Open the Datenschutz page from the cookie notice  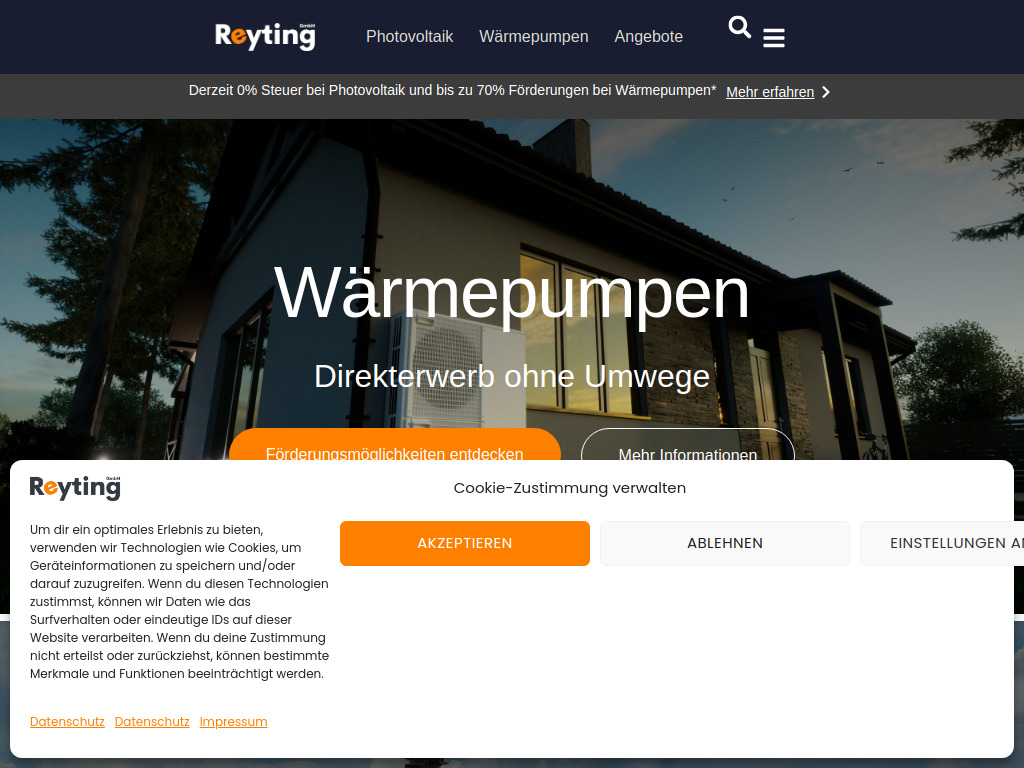(67, 721)
